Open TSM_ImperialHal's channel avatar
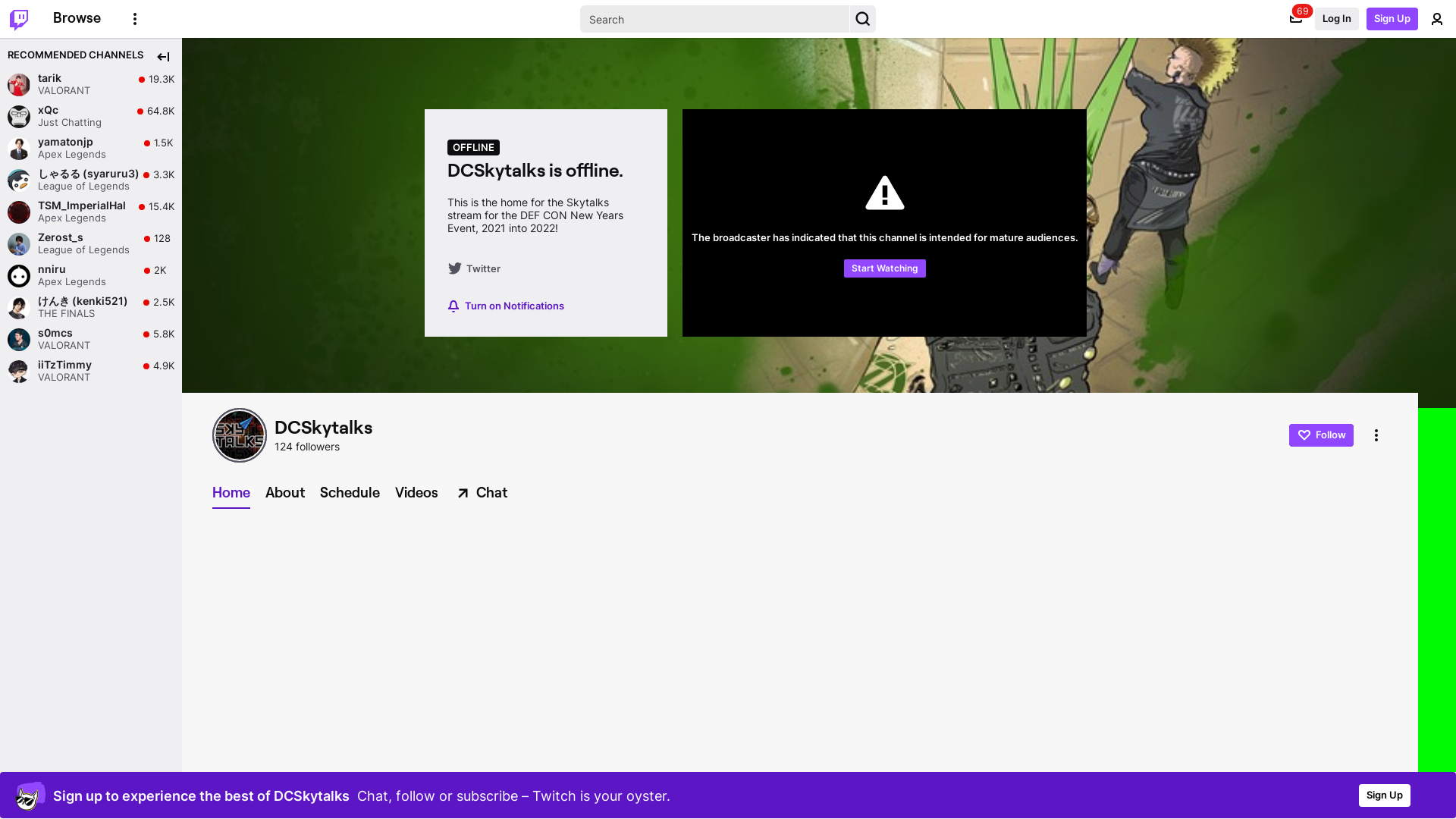The width and height of the screenshot is (1456, 819). point(19,212)
